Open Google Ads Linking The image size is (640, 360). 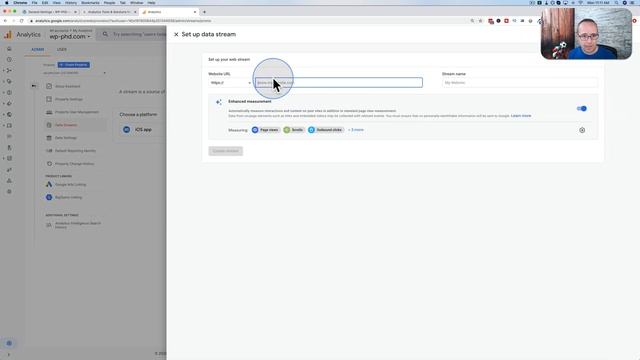coord(70,184)
